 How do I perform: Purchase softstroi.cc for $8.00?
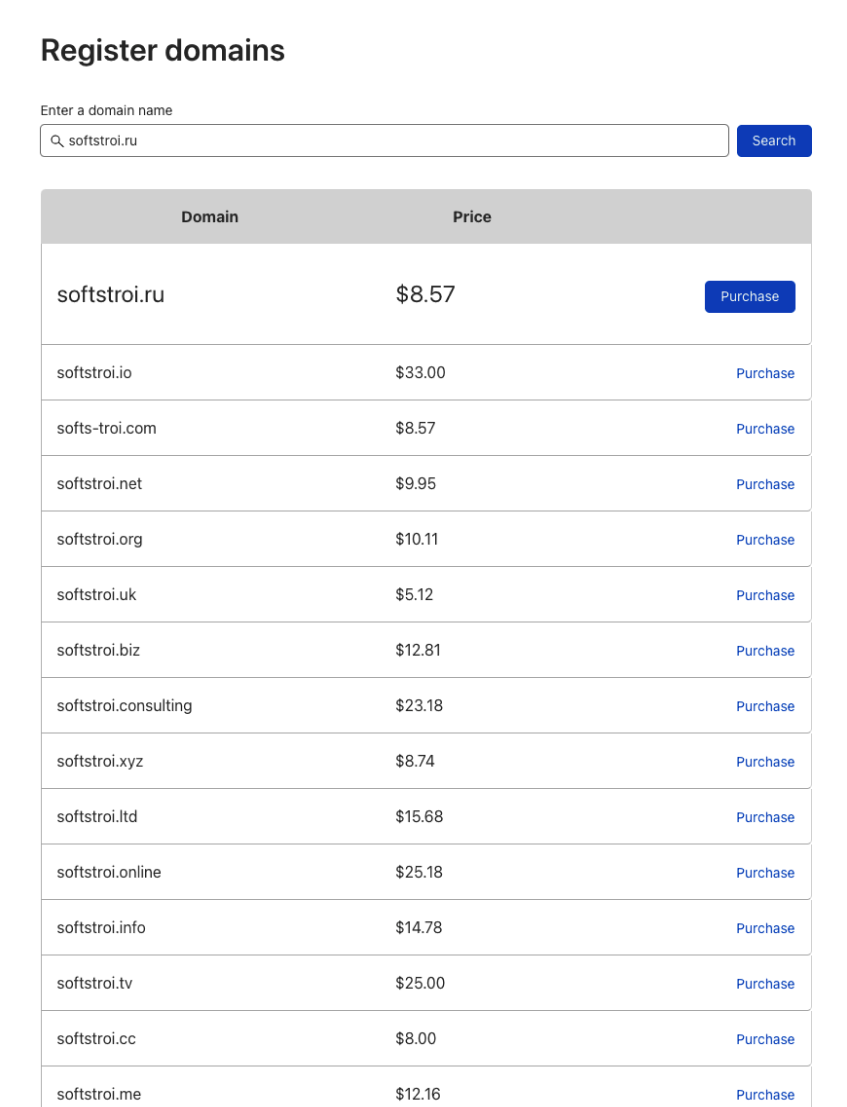pyautogui.click(x=765, y=1040)
